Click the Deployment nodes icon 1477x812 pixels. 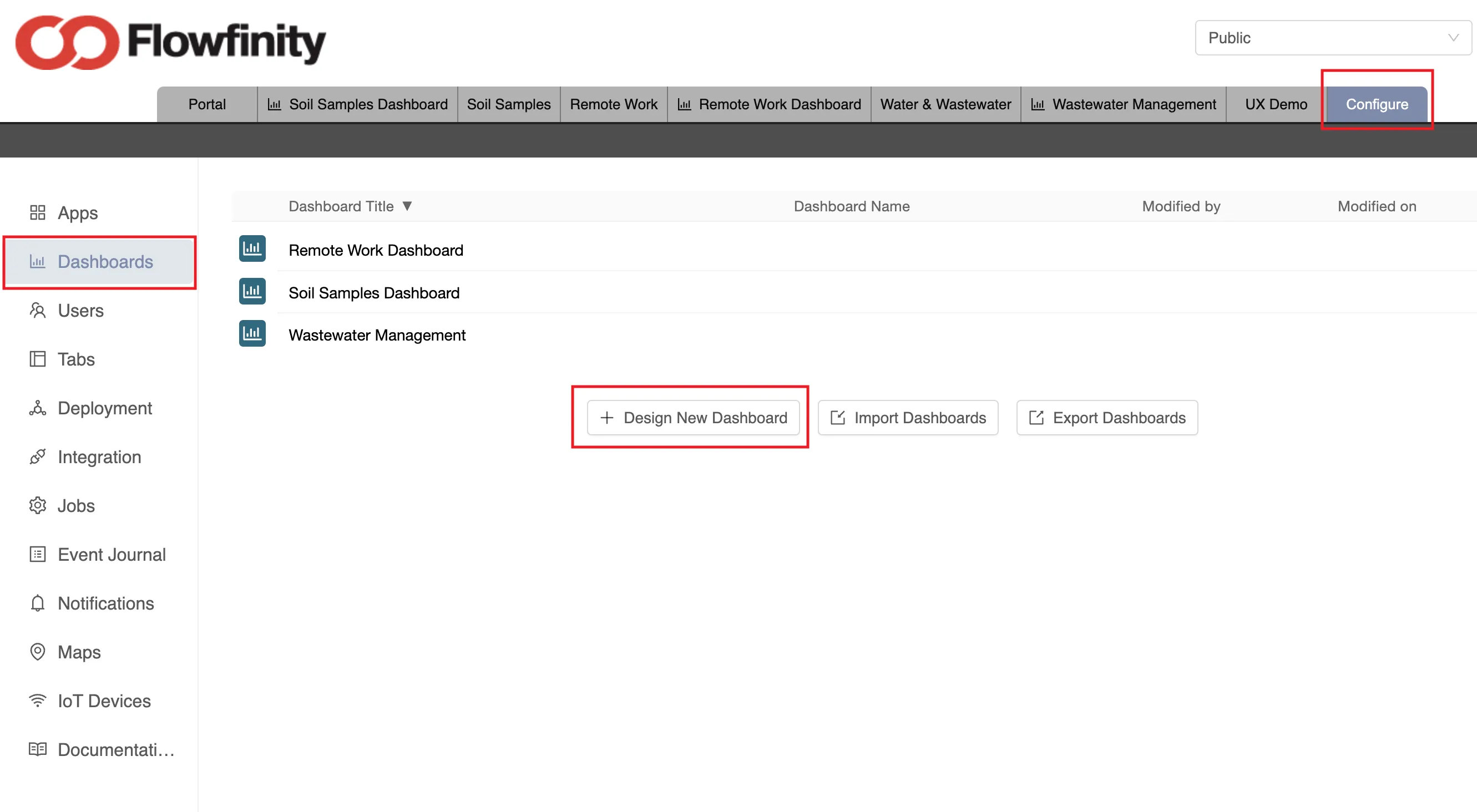coord(37,408)
